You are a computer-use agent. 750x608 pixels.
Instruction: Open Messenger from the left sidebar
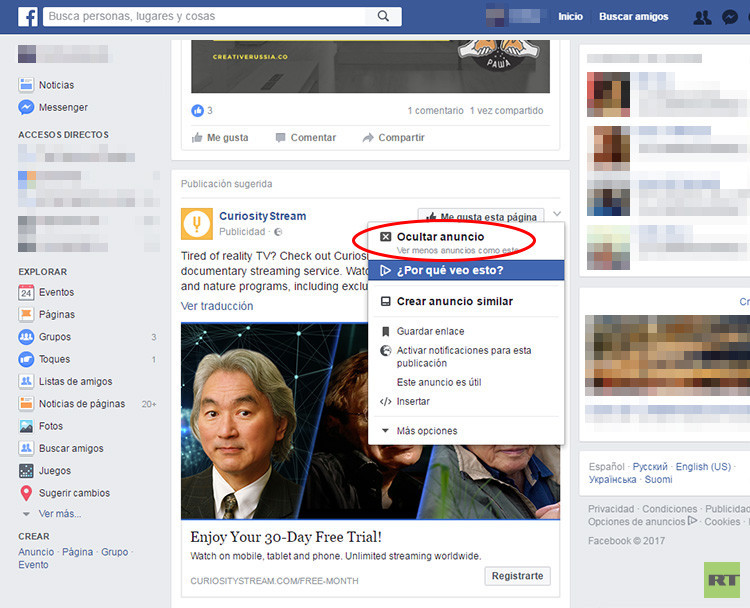click(x=62, y=107)
